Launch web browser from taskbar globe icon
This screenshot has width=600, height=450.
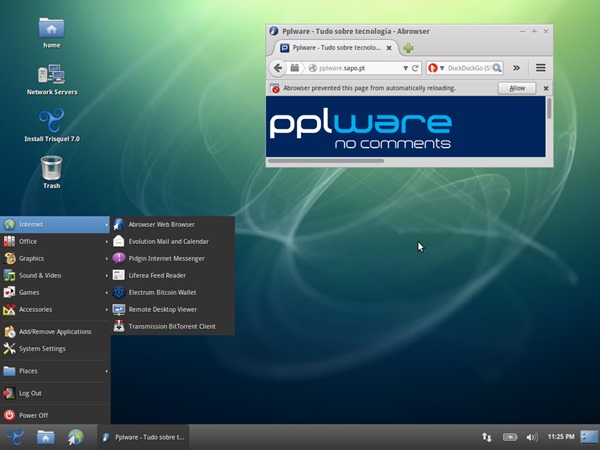(76, 437)
